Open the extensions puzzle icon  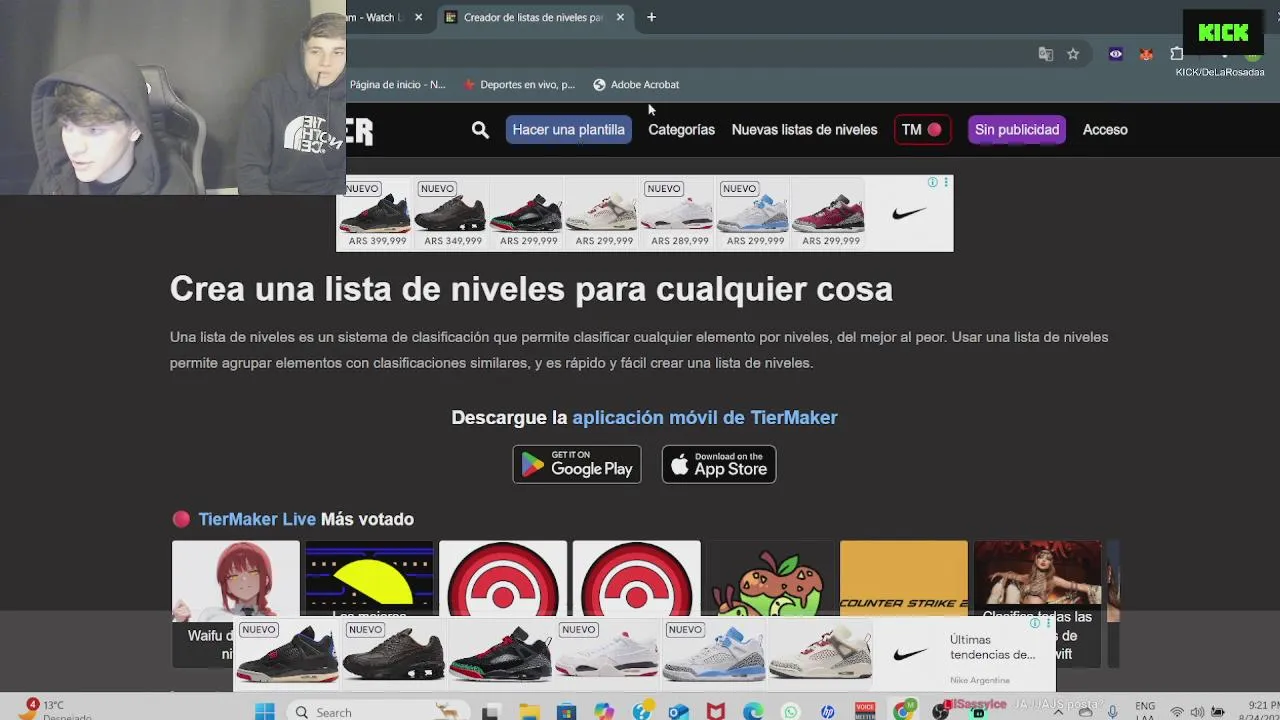pos(1176,54)
